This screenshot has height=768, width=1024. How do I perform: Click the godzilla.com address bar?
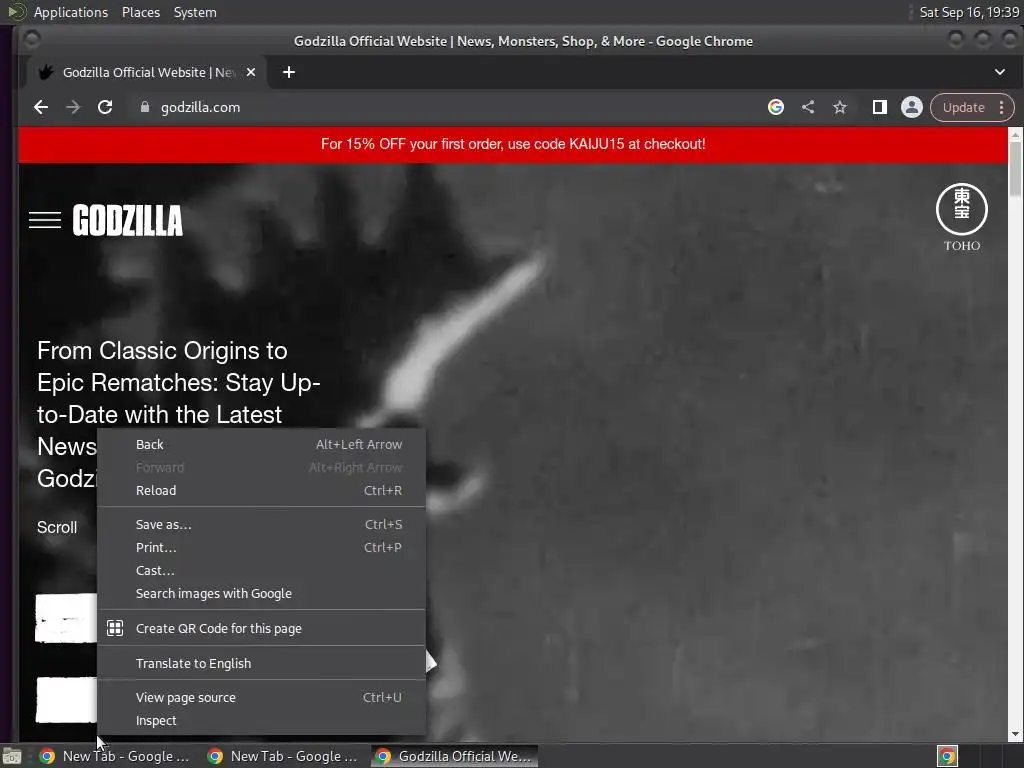point(451,107)
